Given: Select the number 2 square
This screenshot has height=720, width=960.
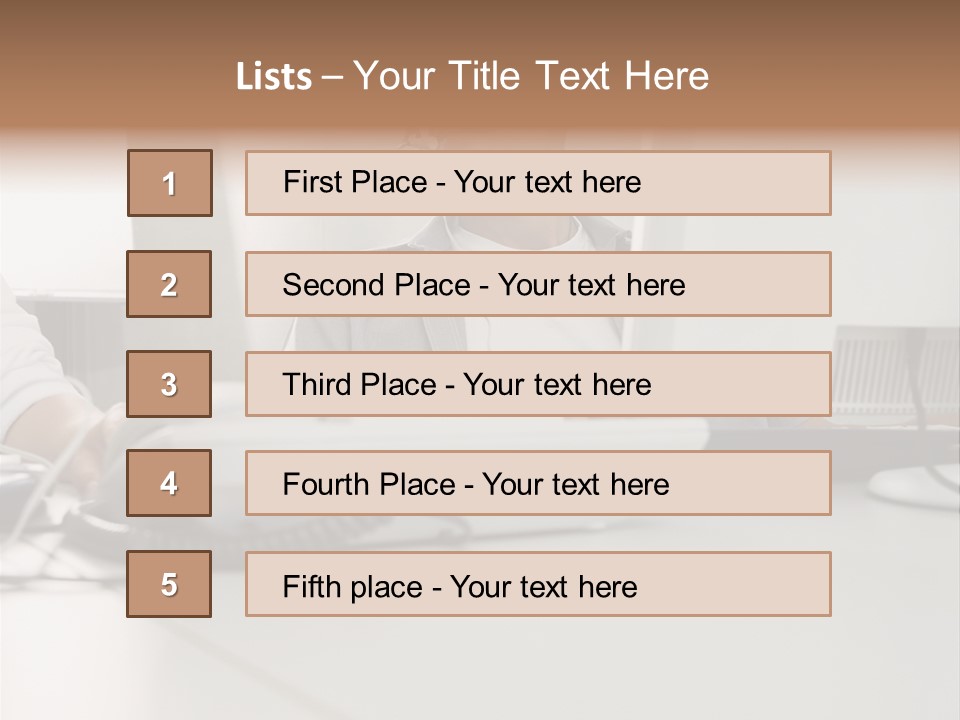Looking at the screenshot, I should 169,284.
